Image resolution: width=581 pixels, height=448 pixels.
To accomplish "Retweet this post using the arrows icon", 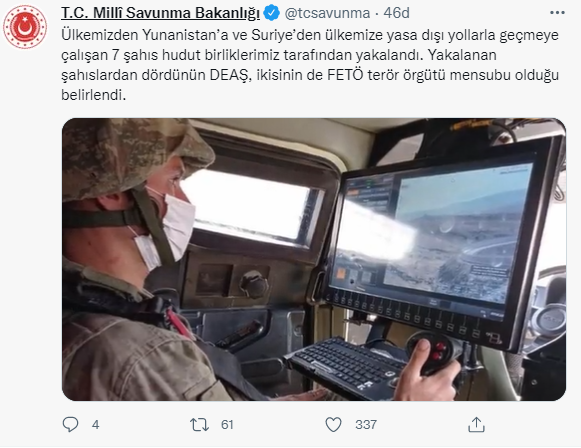I will point(199,425).
